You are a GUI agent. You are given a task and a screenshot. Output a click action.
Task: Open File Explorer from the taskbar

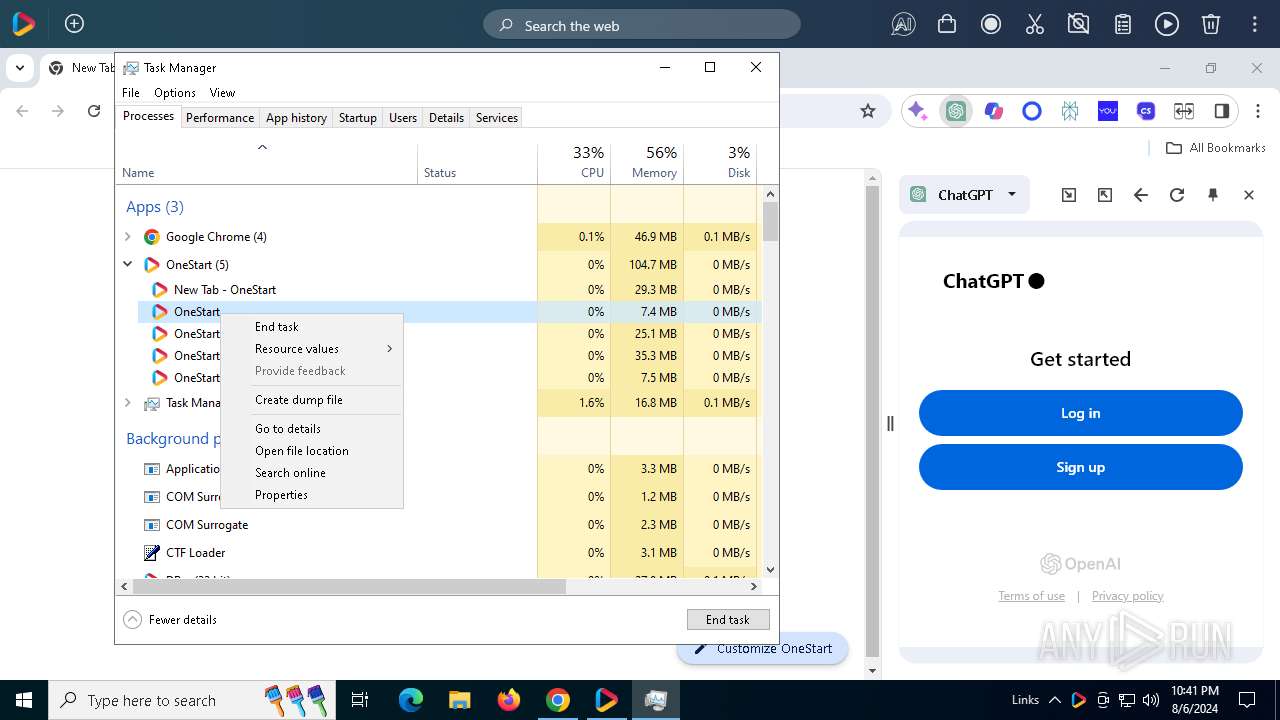tap(460, 700)
